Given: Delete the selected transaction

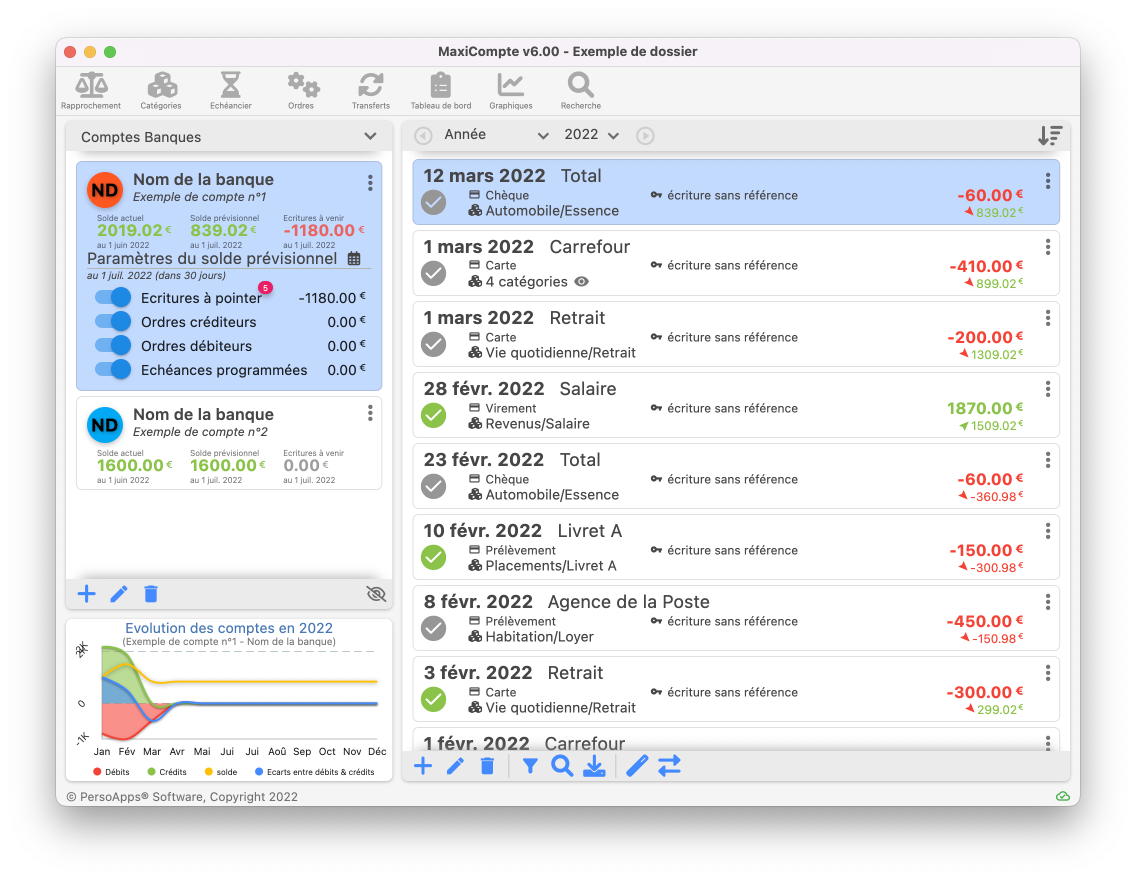Looking at the screenshot, I should click(x=488, y=766).
